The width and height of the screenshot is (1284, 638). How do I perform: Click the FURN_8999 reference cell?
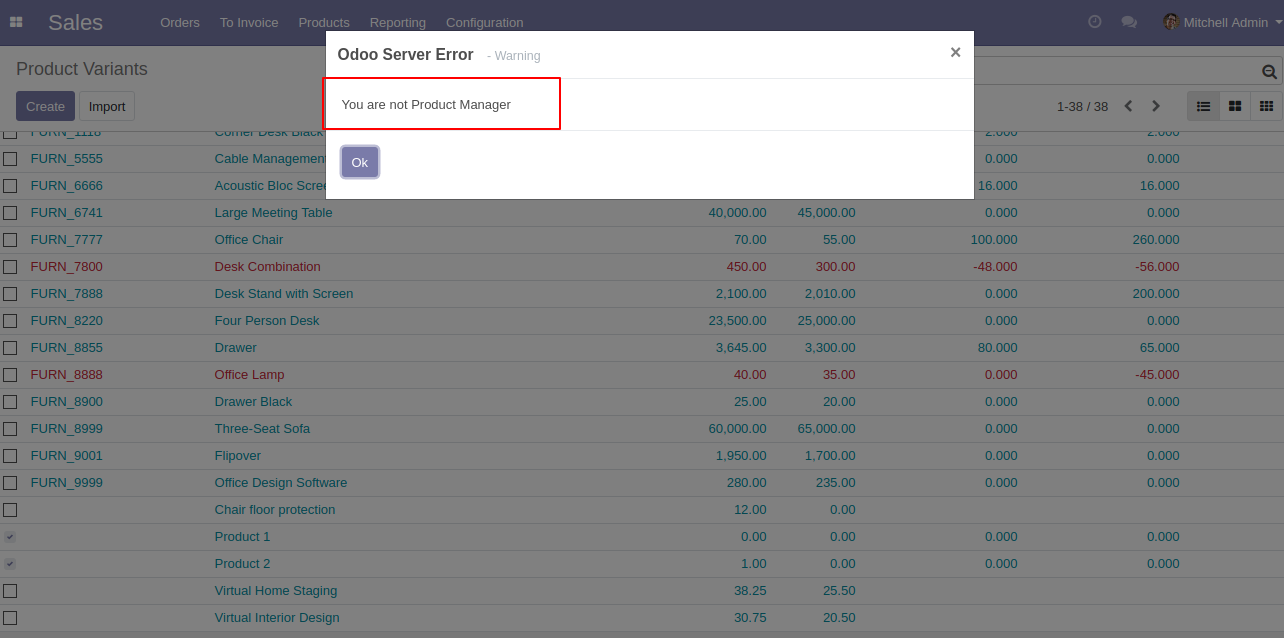[66, 428]
